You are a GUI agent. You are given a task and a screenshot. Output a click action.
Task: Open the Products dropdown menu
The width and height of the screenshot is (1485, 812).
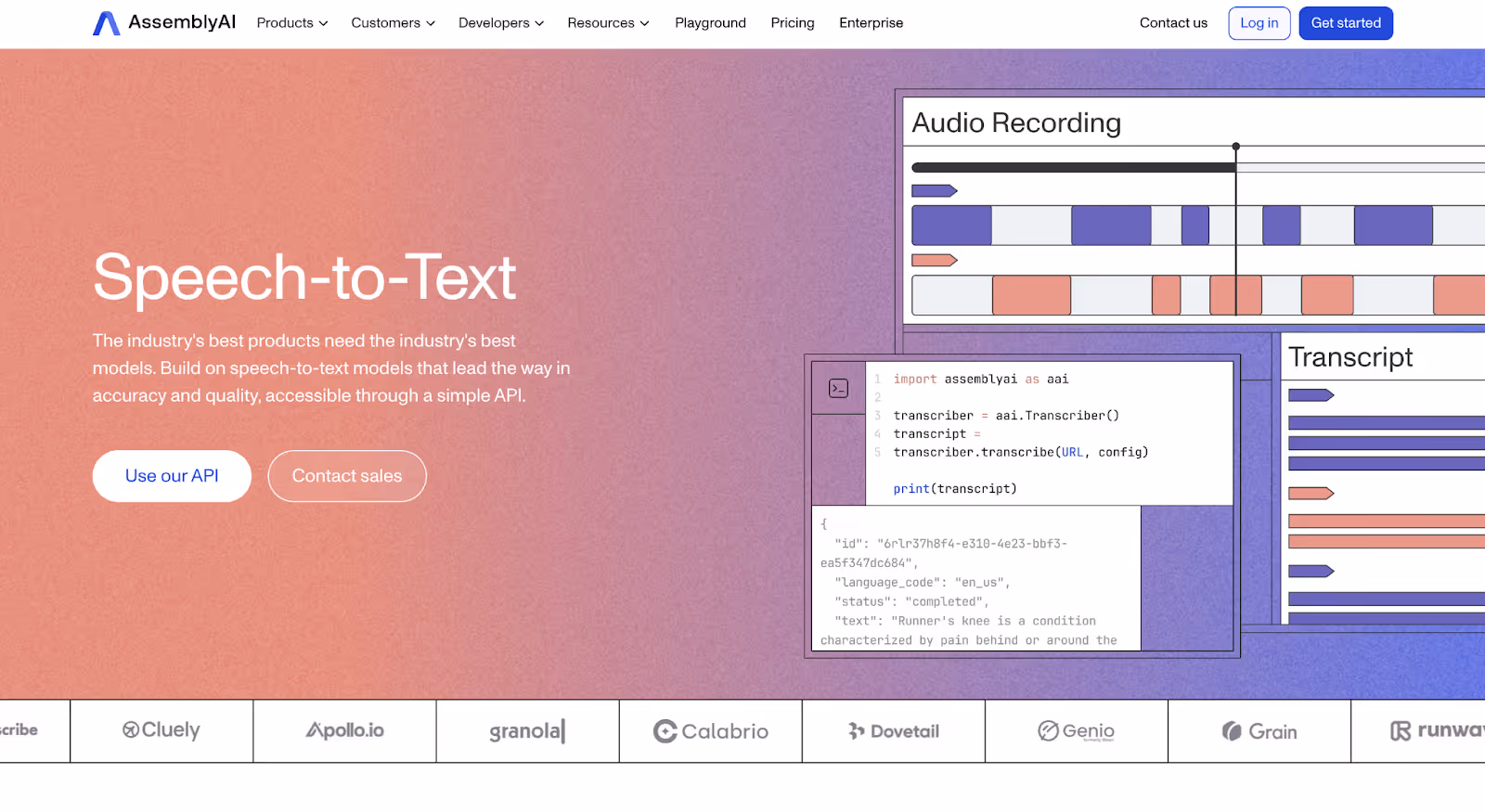(x=292, y=23)
